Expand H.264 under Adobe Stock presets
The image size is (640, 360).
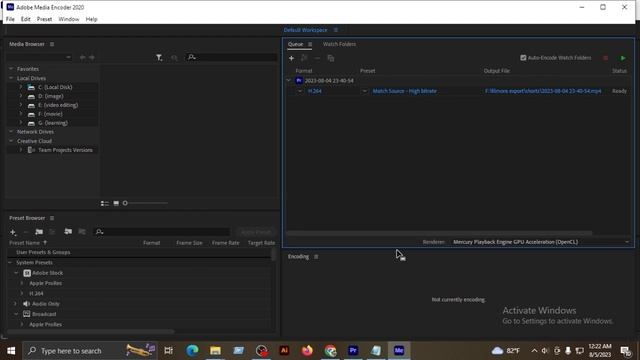[22, 293]
